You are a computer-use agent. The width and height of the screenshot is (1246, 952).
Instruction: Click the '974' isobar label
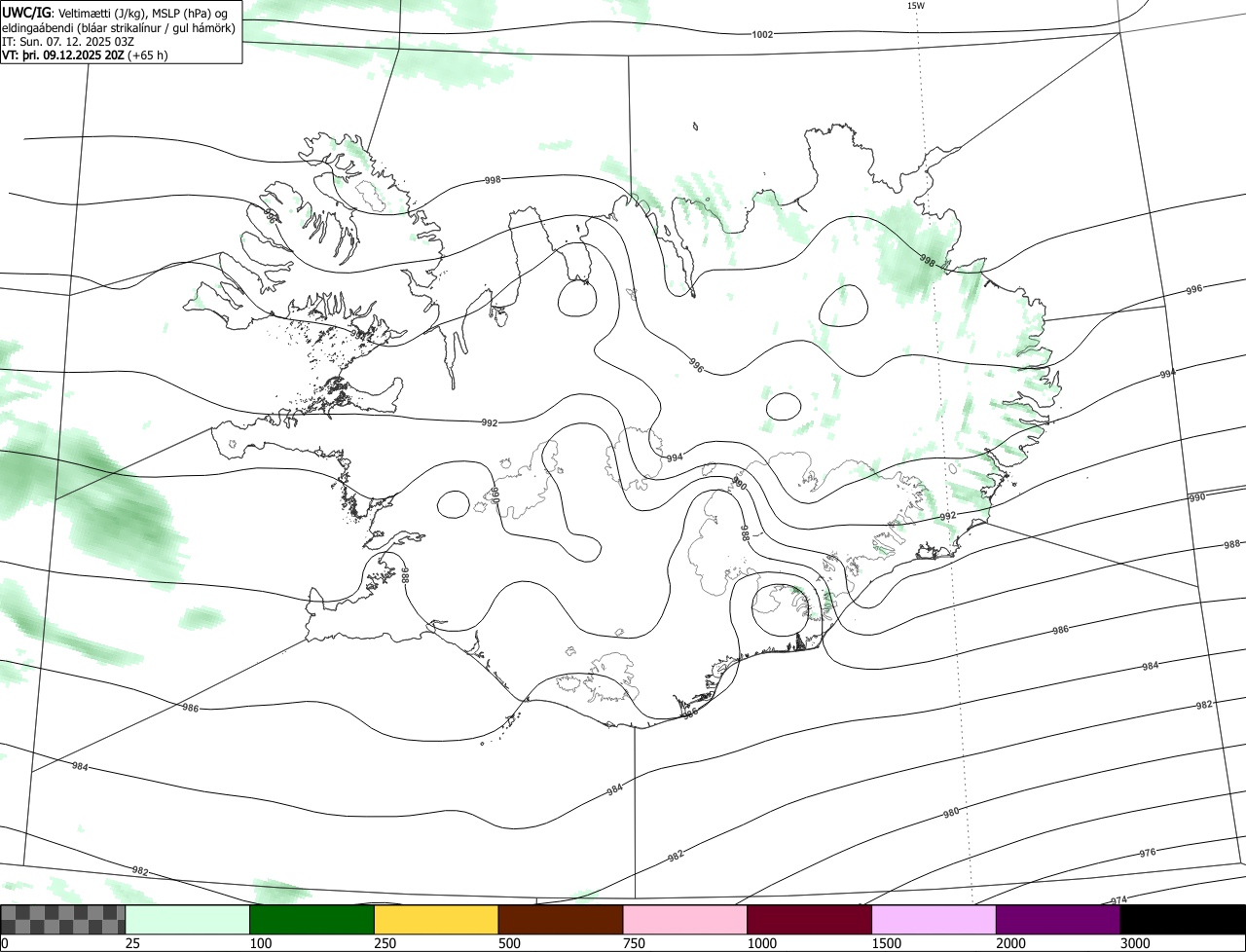coord(1118,900)
